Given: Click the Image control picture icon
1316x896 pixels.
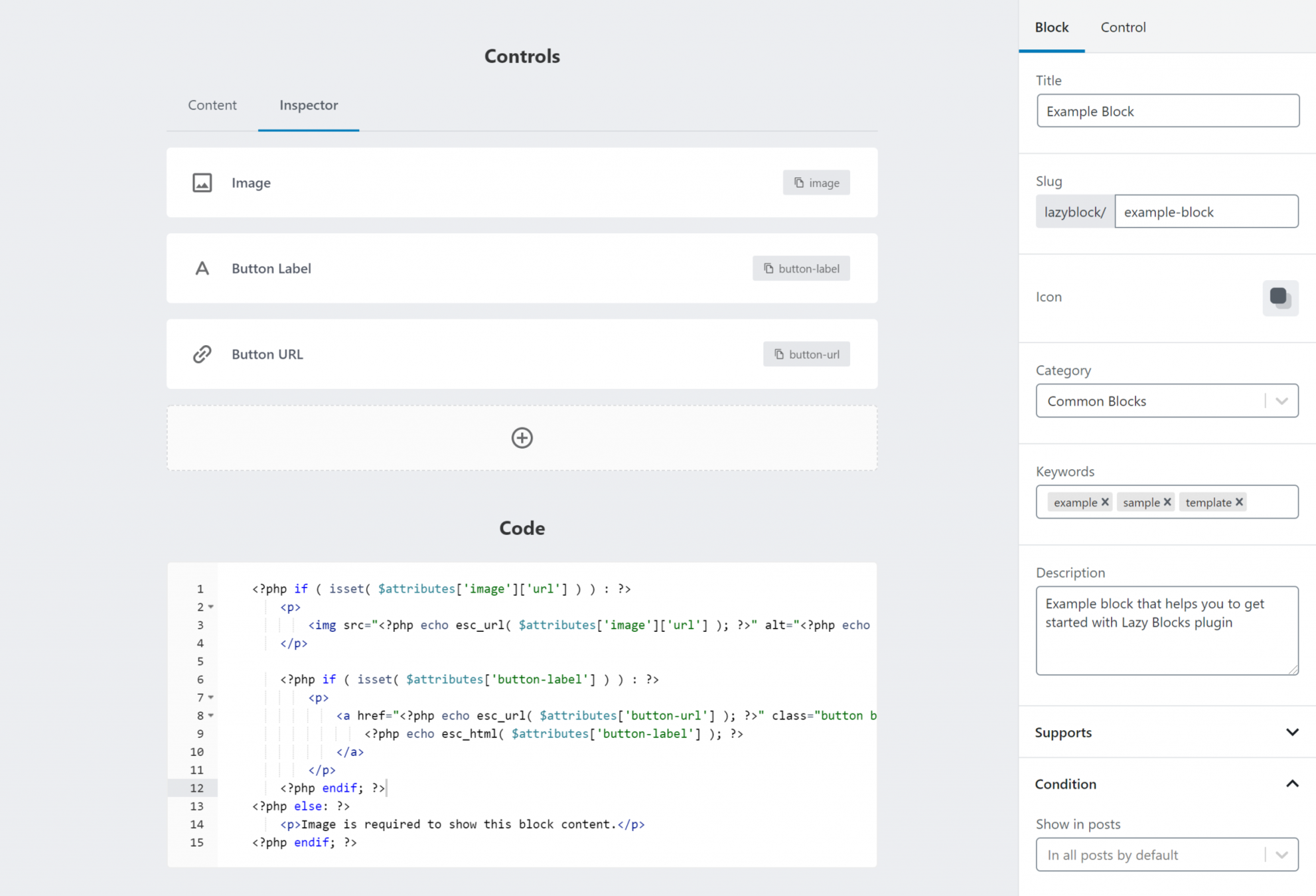Looking at the screenshot, I should click(202, 183).
